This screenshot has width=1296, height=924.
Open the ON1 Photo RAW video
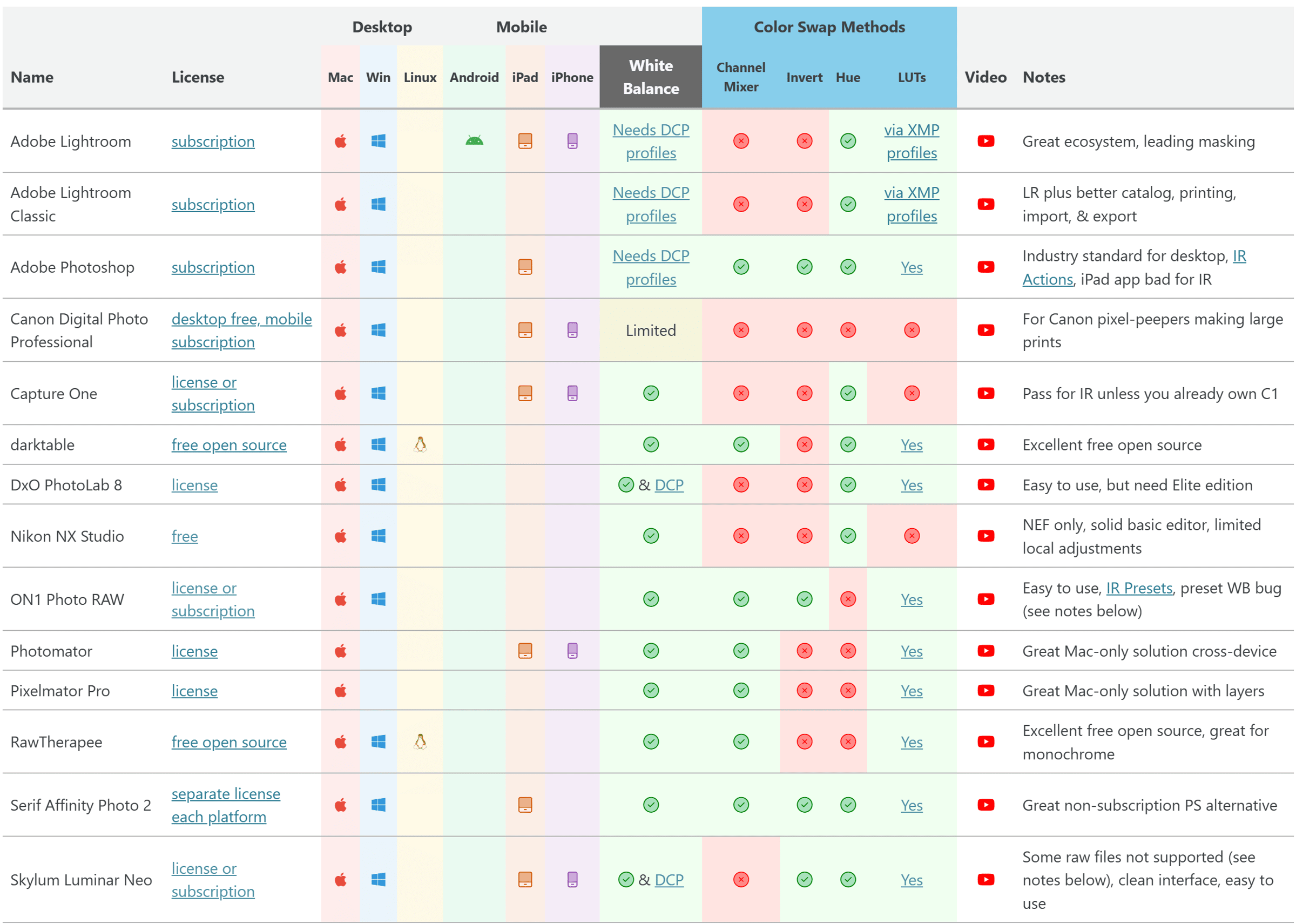click(986, 599)
